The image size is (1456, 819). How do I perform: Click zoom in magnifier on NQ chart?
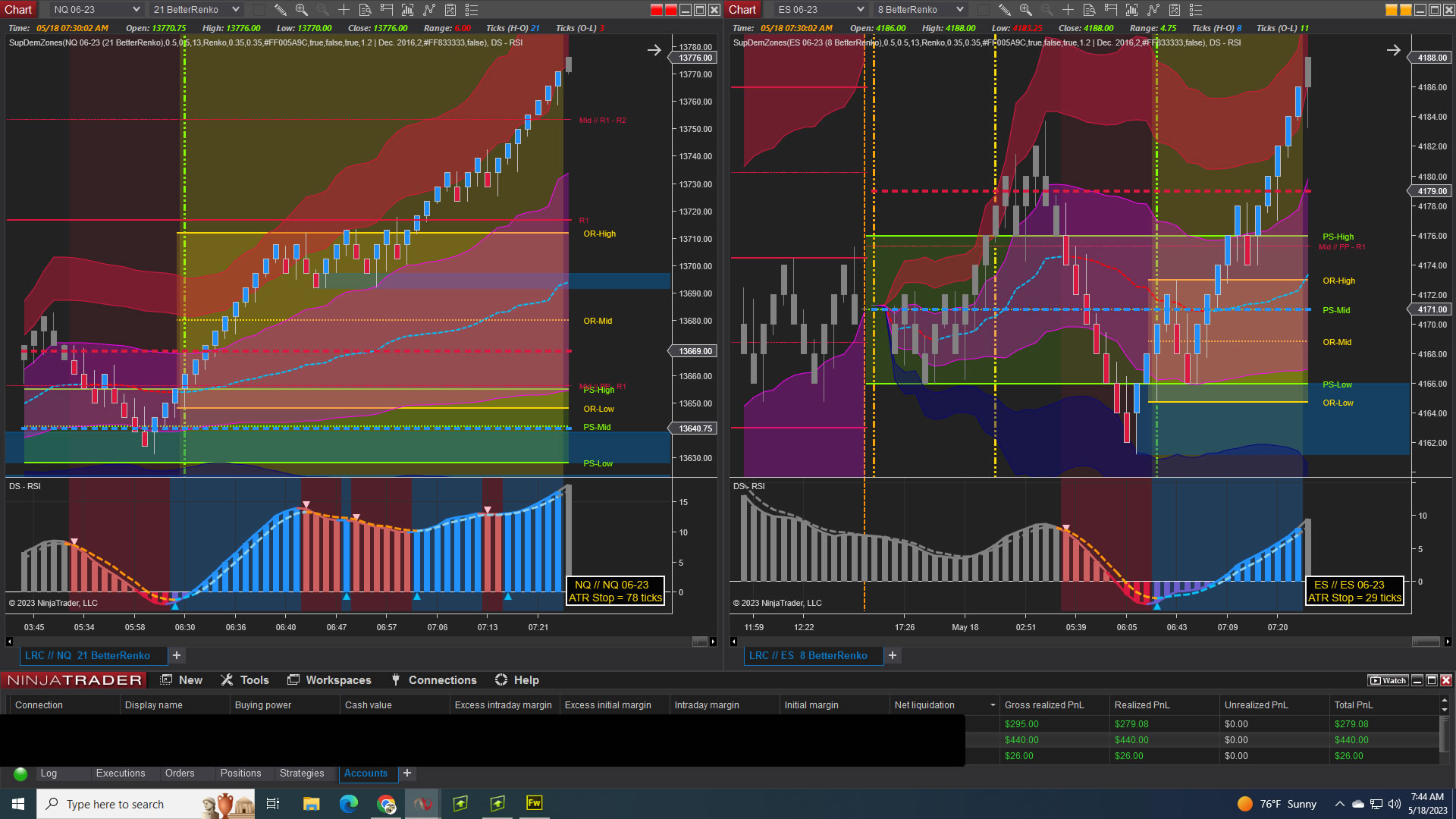click(302, 10)
